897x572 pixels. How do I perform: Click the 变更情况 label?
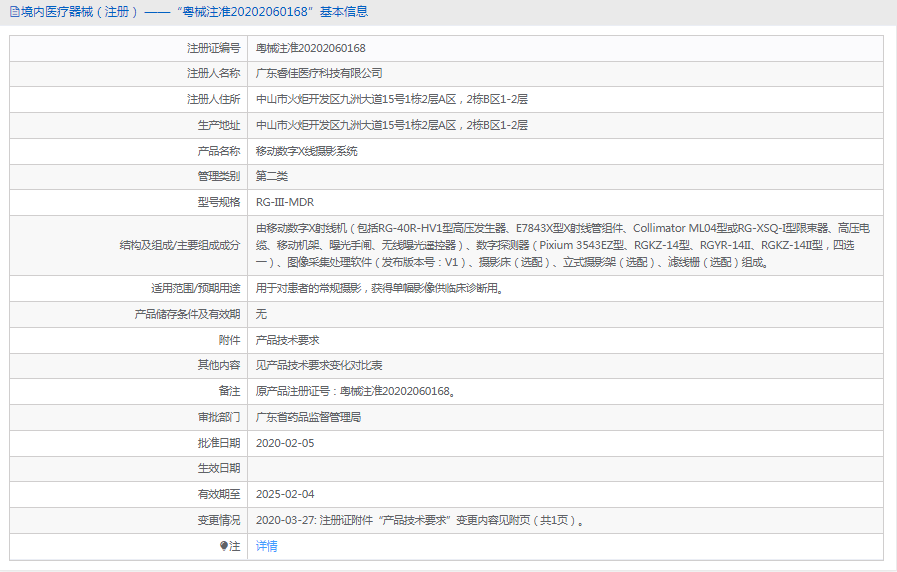(219, 521)
